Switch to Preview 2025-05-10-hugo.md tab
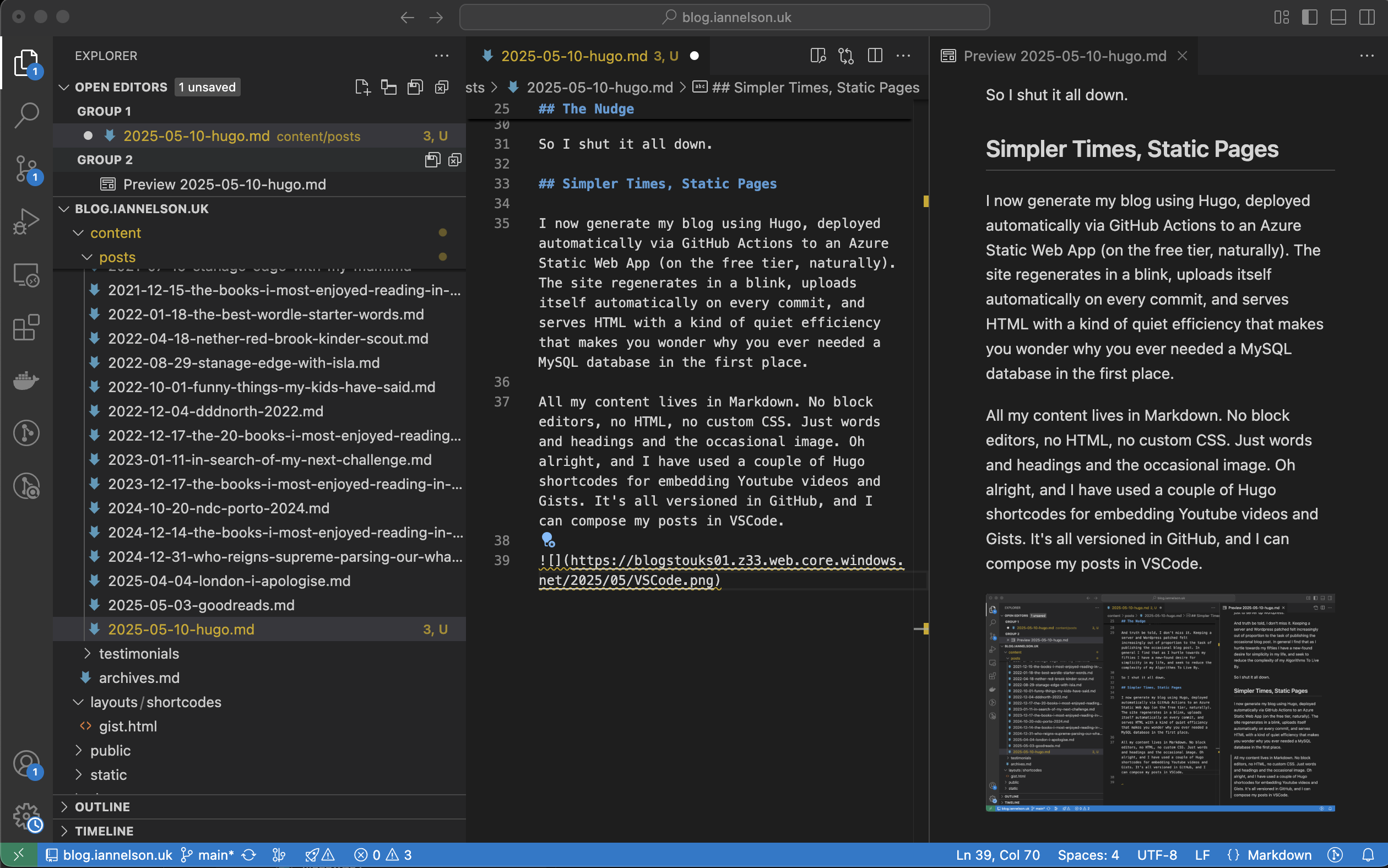Screen dimensions: 1388x868 point(1064,56)
